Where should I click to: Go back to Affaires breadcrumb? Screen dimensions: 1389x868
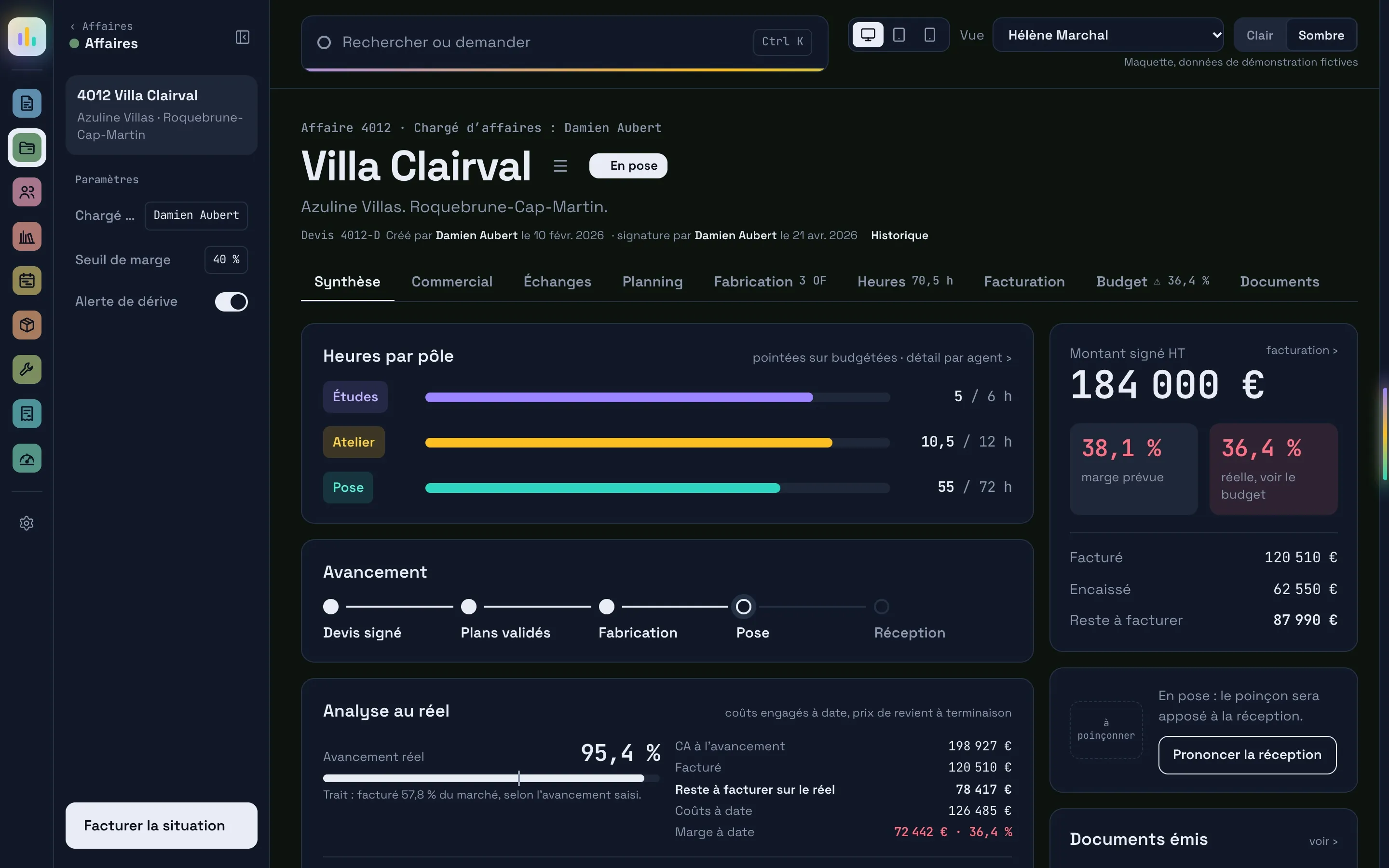click(x=102, y=26)
